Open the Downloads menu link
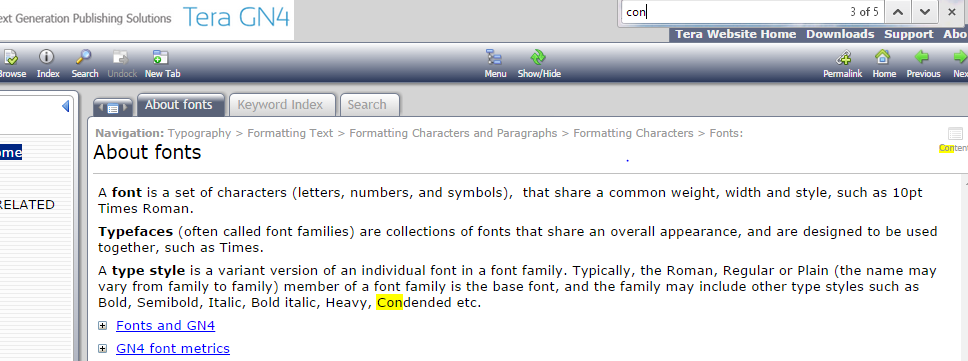 pyautogui.click(x=840, y=34)
